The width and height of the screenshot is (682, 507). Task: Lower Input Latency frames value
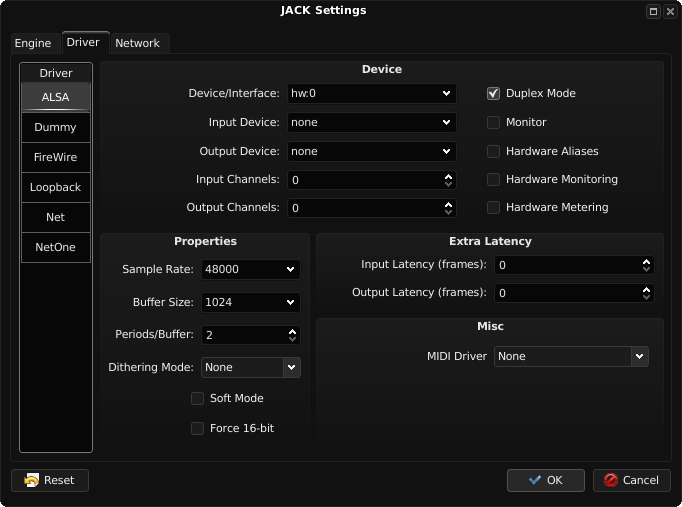(646, 269)
